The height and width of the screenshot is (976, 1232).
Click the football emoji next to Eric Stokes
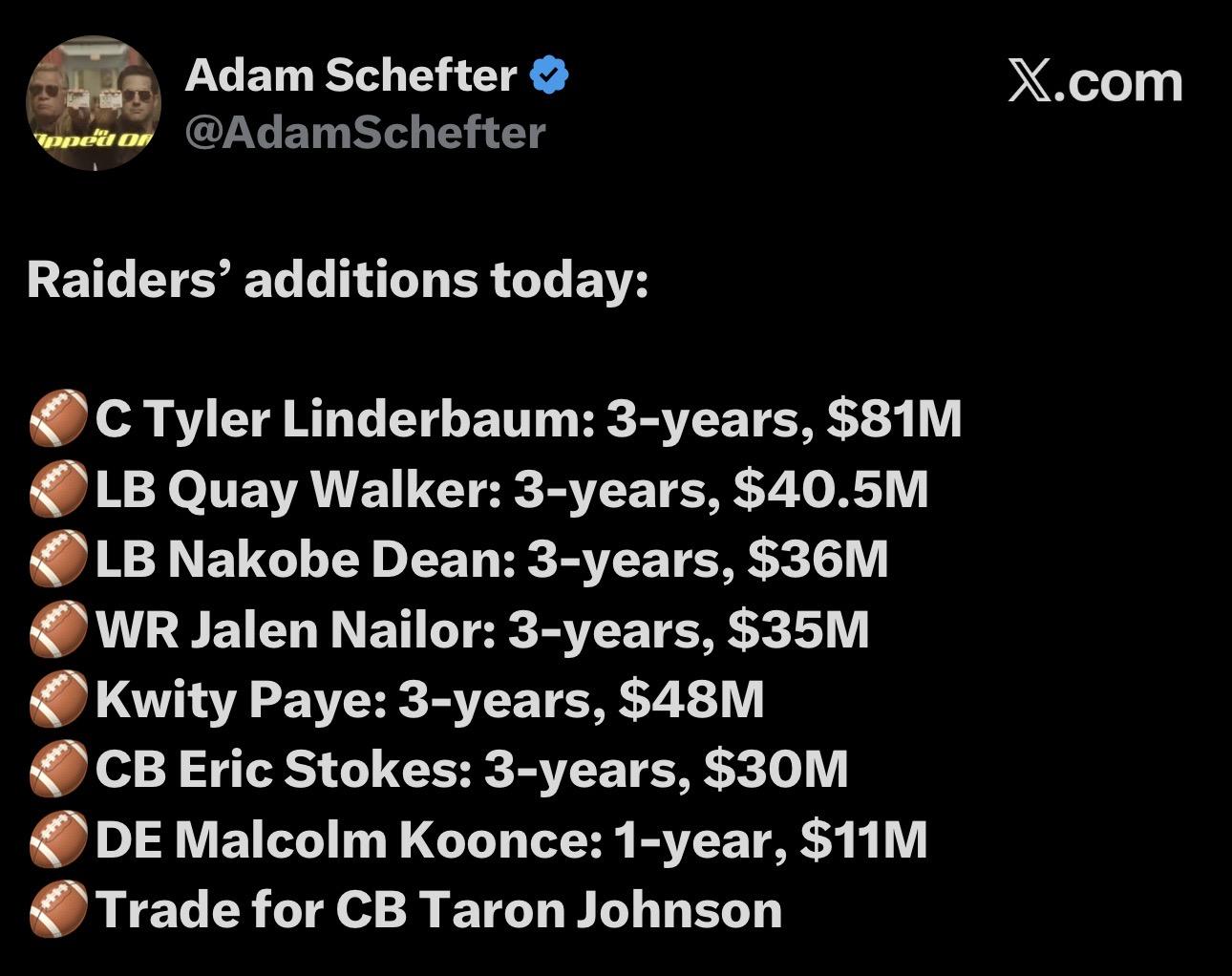pyautogui.click(x=58, y=771)
